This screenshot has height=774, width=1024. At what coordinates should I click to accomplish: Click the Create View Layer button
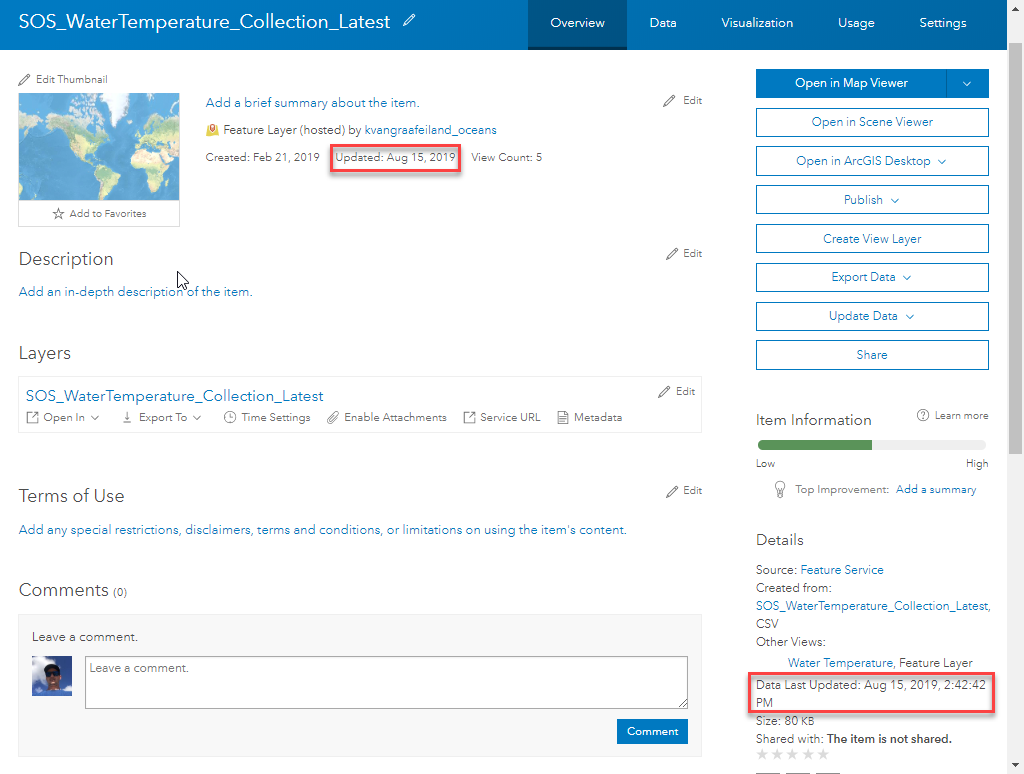pyautogui.click(x=872, y=239)
